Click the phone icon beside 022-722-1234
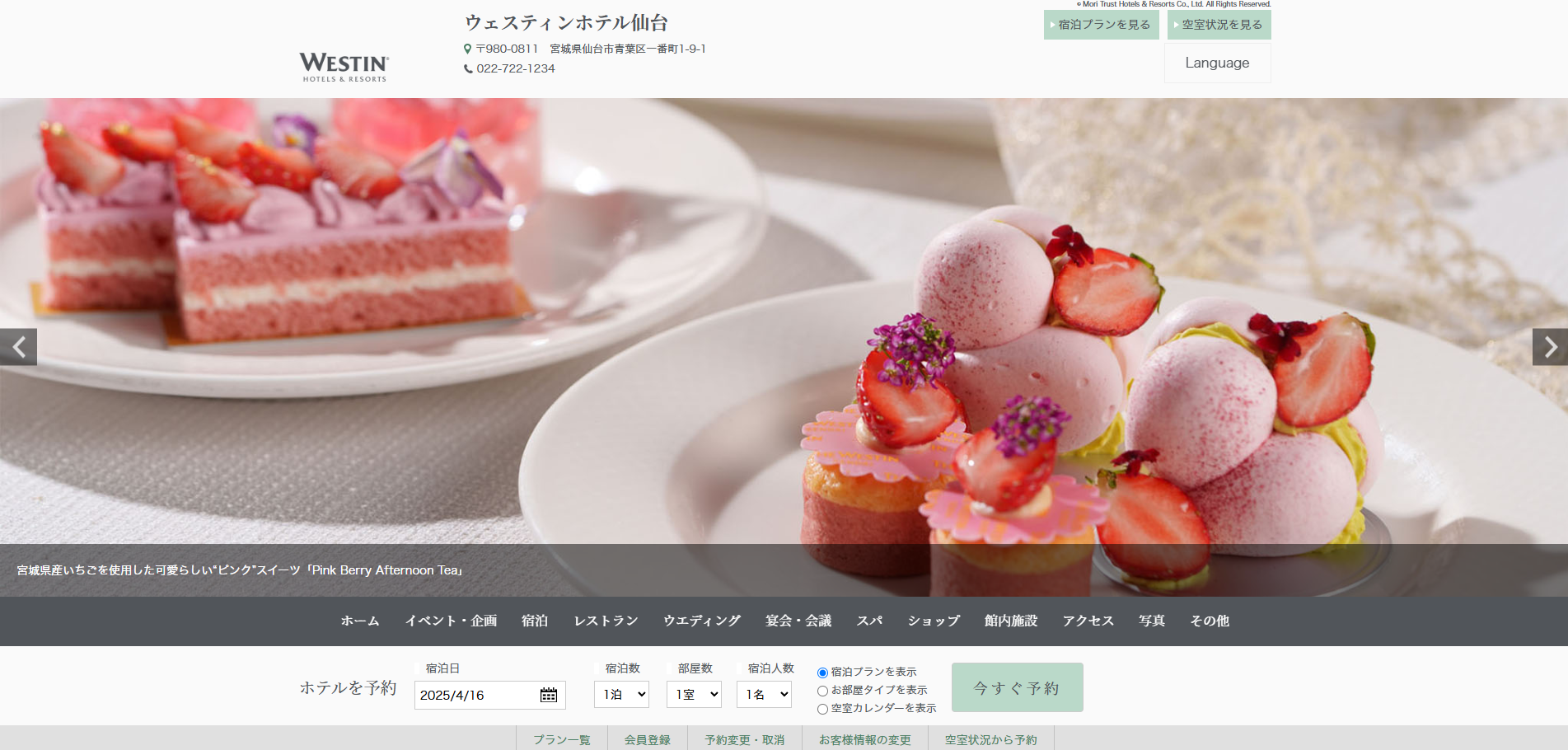This screenshot has width=1568, height=750. click(468, 69)
